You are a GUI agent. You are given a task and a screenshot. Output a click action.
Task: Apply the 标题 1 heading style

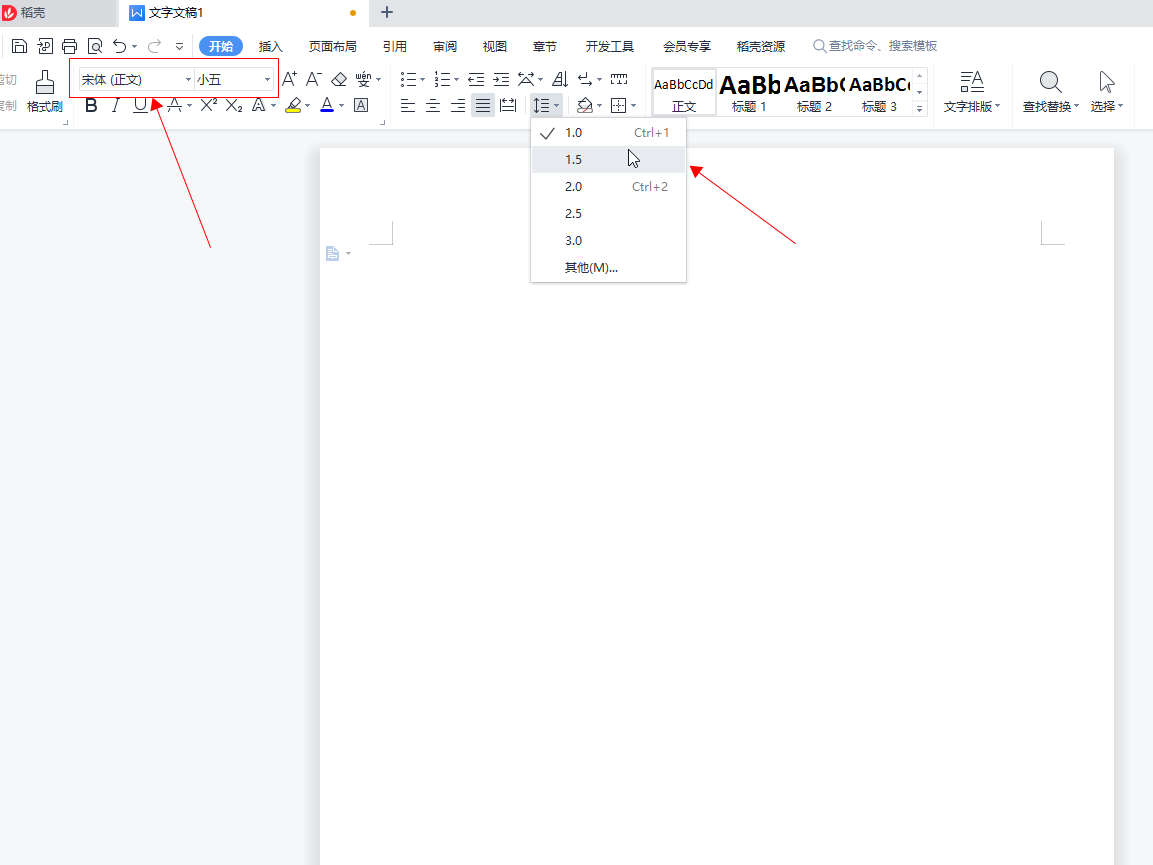(749, 91)
